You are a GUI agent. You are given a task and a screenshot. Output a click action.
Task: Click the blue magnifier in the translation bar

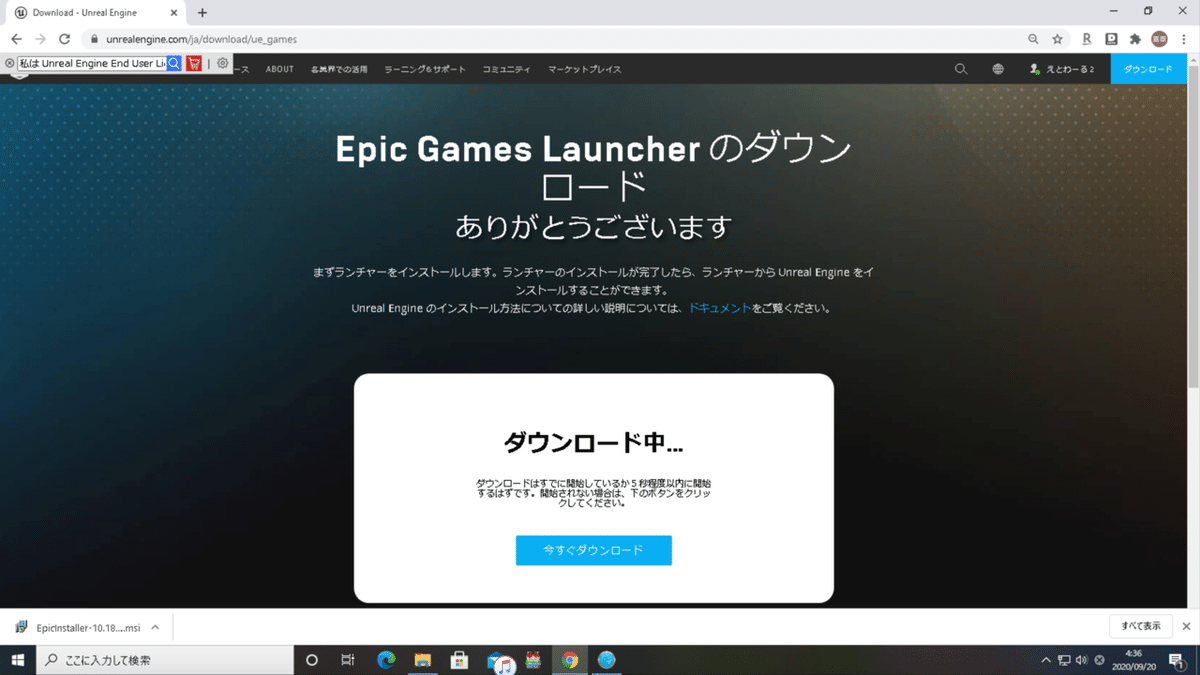click(173, 62)
